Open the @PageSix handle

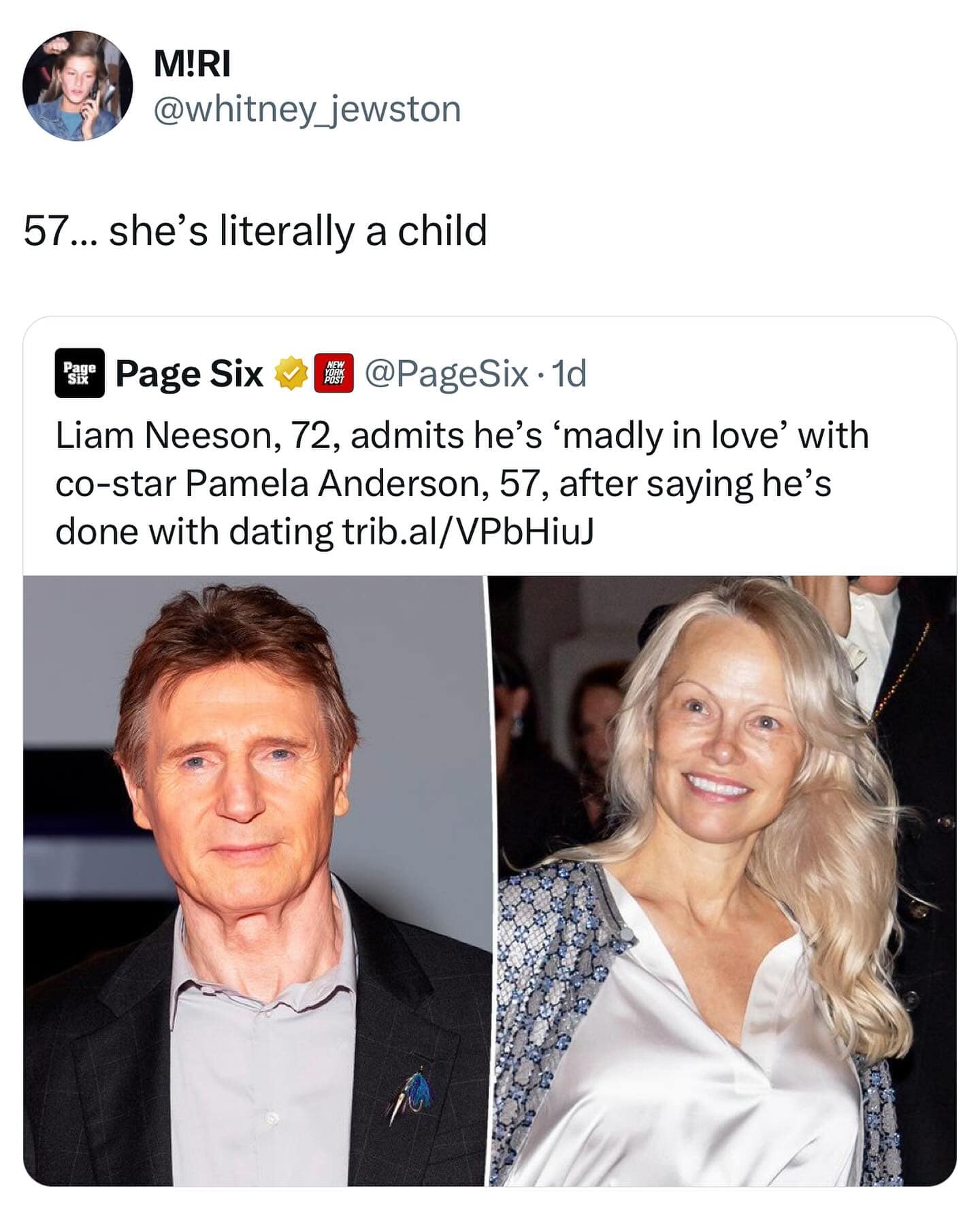click(446, 374)
